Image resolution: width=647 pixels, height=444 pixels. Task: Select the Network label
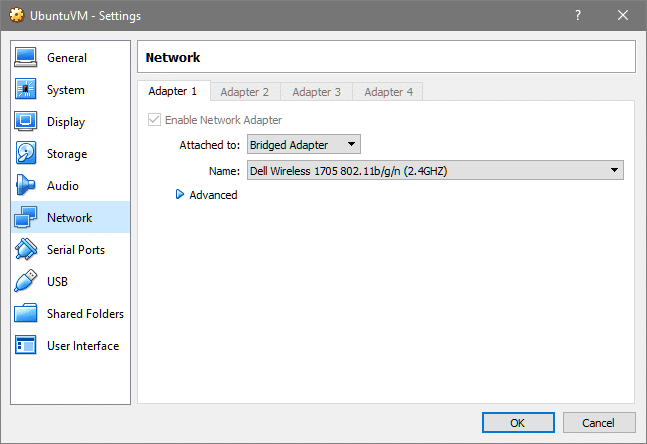pos(69,218)
